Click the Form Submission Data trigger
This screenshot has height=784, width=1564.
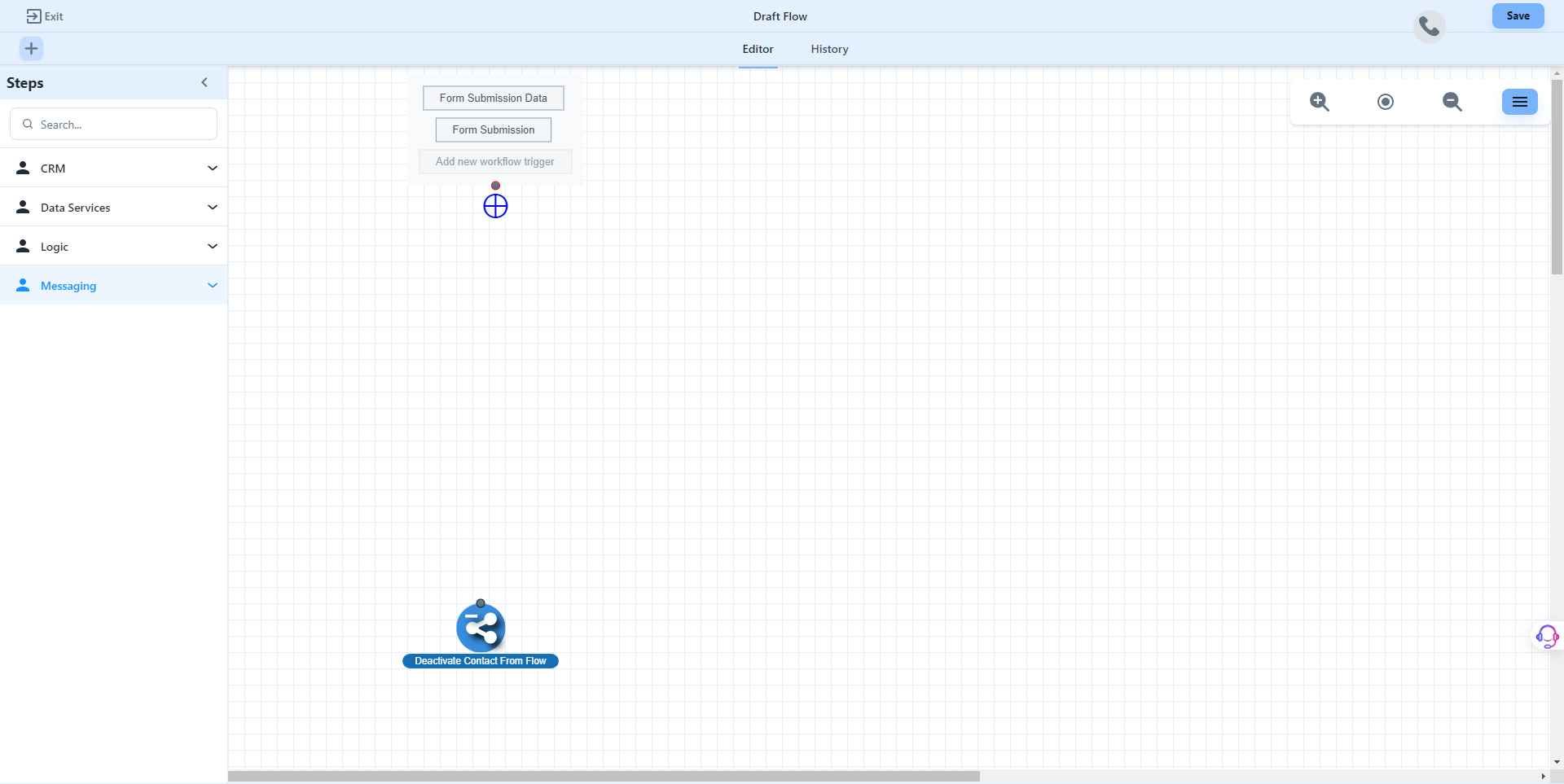[x=494, y=98]
